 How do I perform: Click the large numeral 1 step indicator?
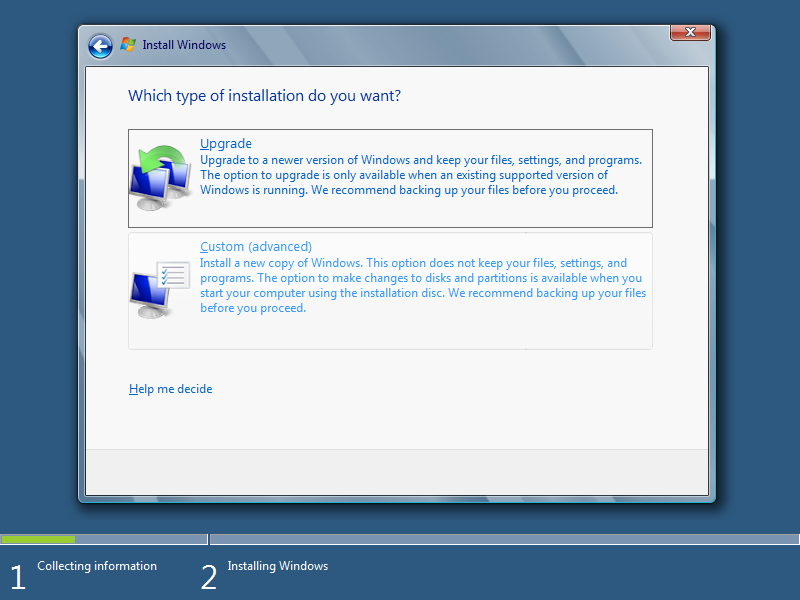pyautogui.click(x=17, y=577)
